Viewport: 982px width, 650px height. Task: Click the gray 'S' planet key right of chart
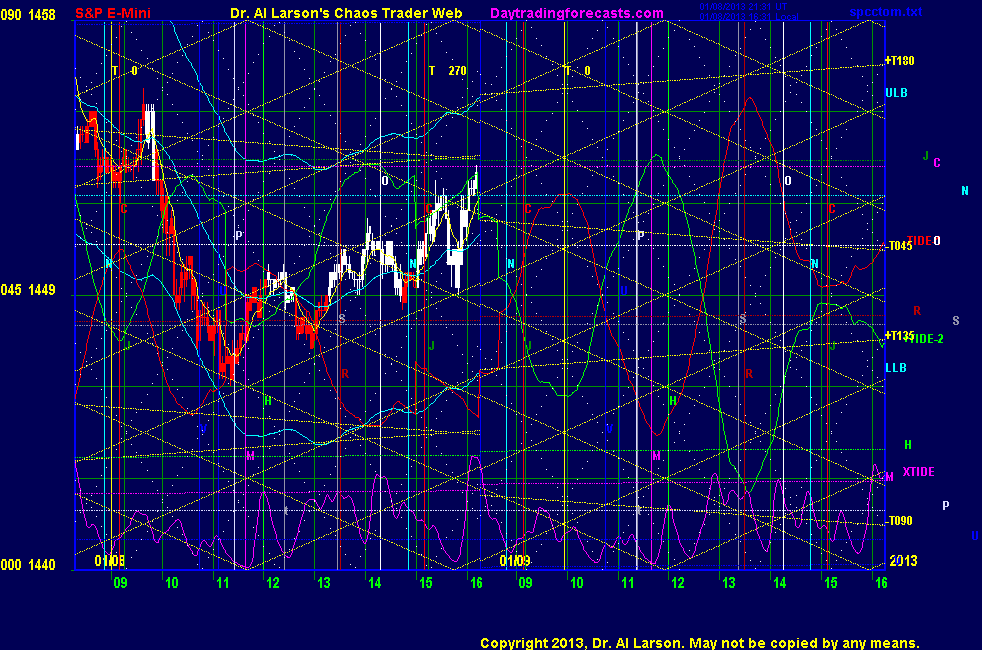[956, 321]
